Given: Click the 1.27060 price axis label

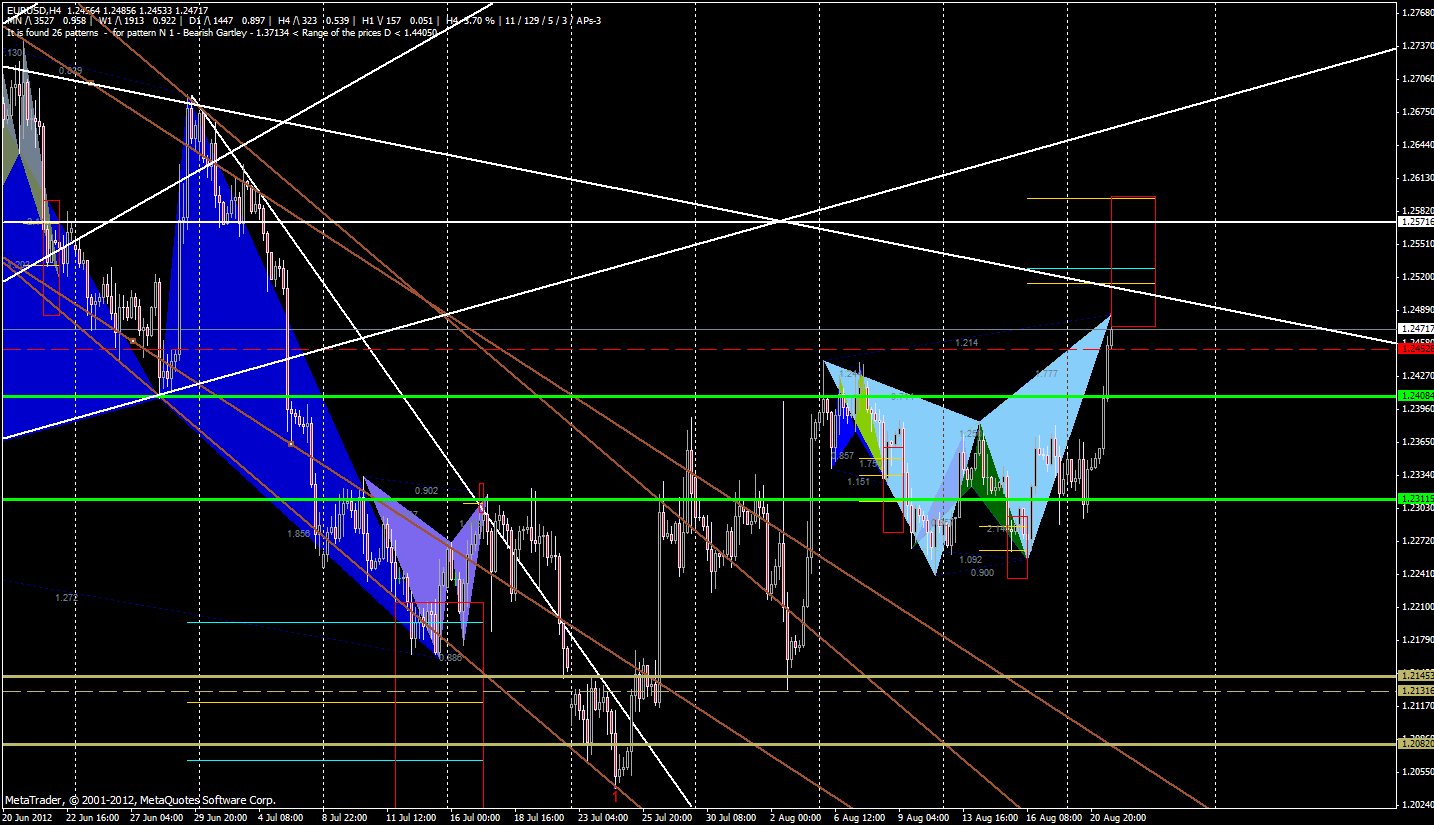Looking at the screenshot, I should coord(1416,79).
